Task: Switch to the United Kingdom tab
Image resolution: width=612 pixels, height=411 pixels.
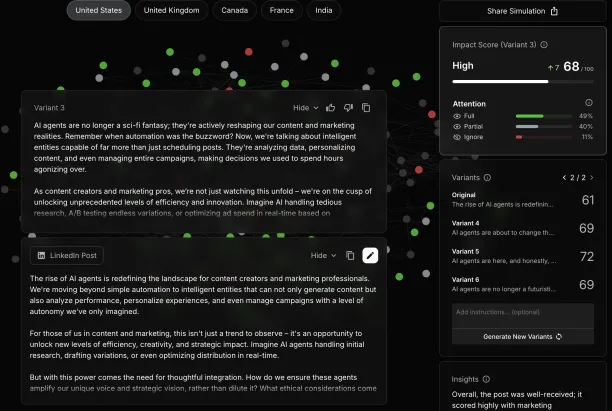Action: click(x=171, y=11)
